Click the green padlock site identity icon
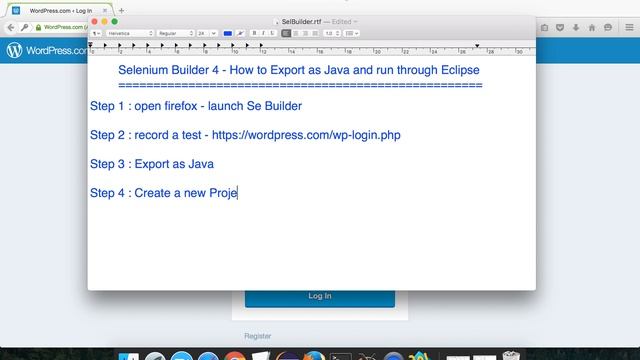Viewport: 640px width, 360px height. click(x=38, y=27)
